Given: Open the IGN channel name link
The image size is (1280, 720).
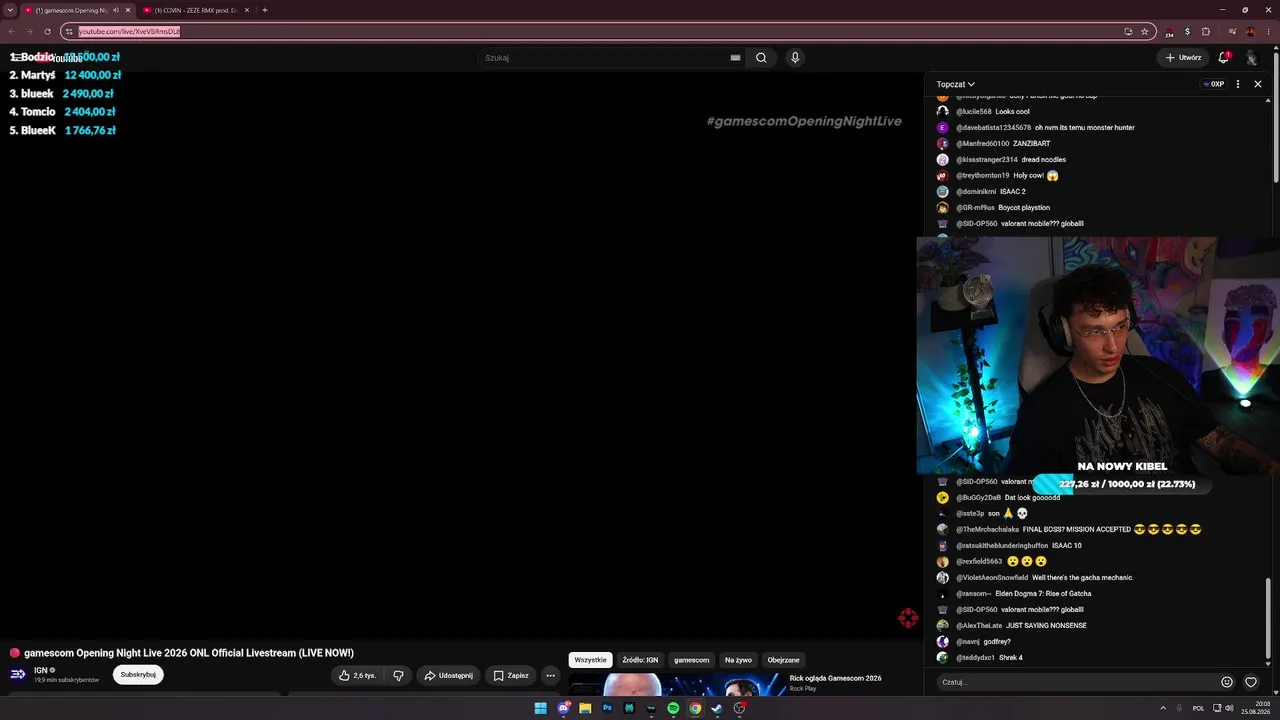Looking at the screenshot, I should coord(41,670).
